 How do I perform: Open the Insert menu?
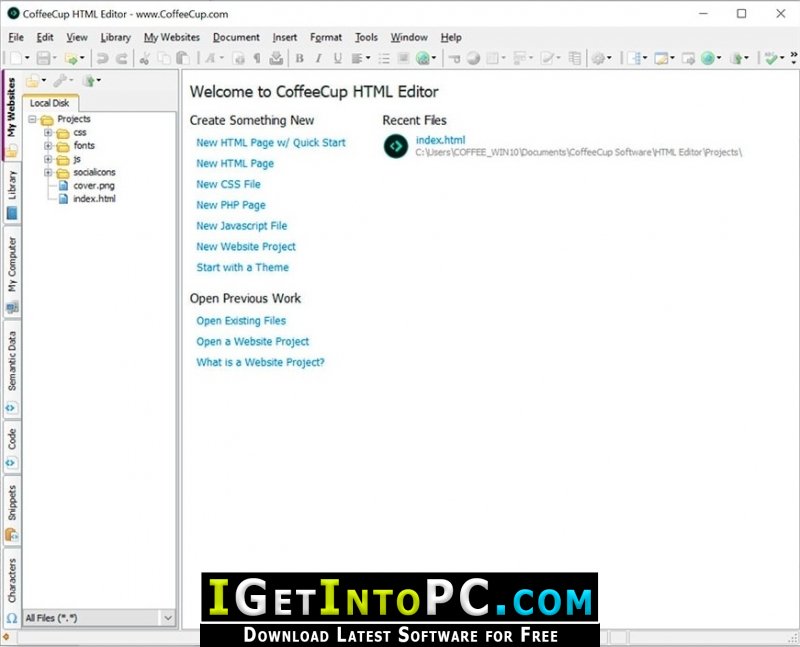pos(285,37)
